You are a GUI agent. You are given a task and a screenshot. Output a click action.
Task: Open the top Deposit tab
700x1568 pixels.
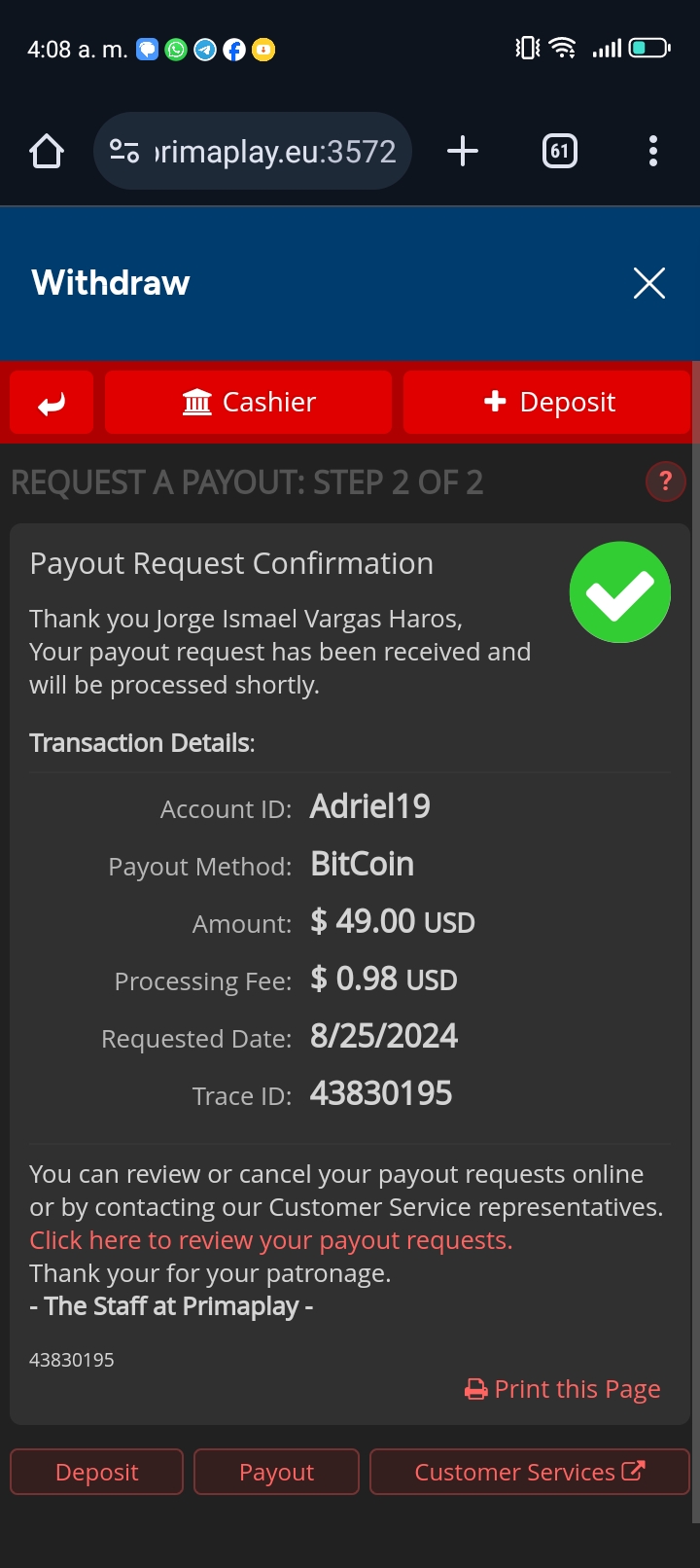pos(548,402)
